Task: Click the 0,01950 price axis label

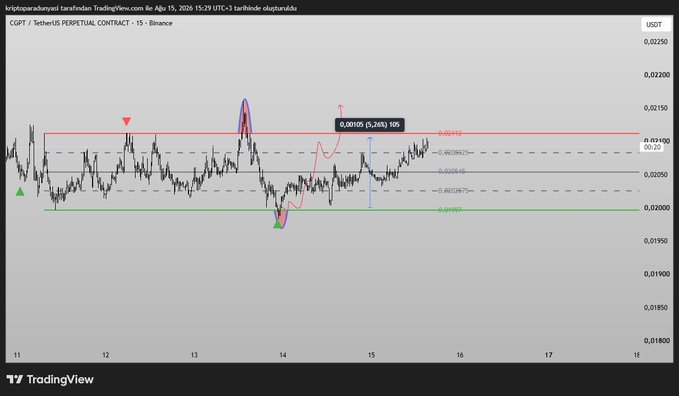Action: click(656, 241)
